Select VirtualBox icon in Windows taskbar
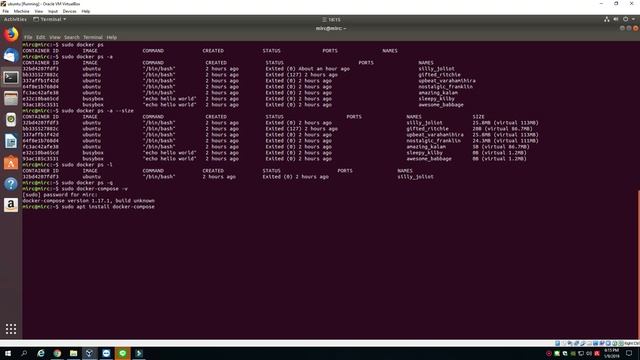 click(89, 353)
